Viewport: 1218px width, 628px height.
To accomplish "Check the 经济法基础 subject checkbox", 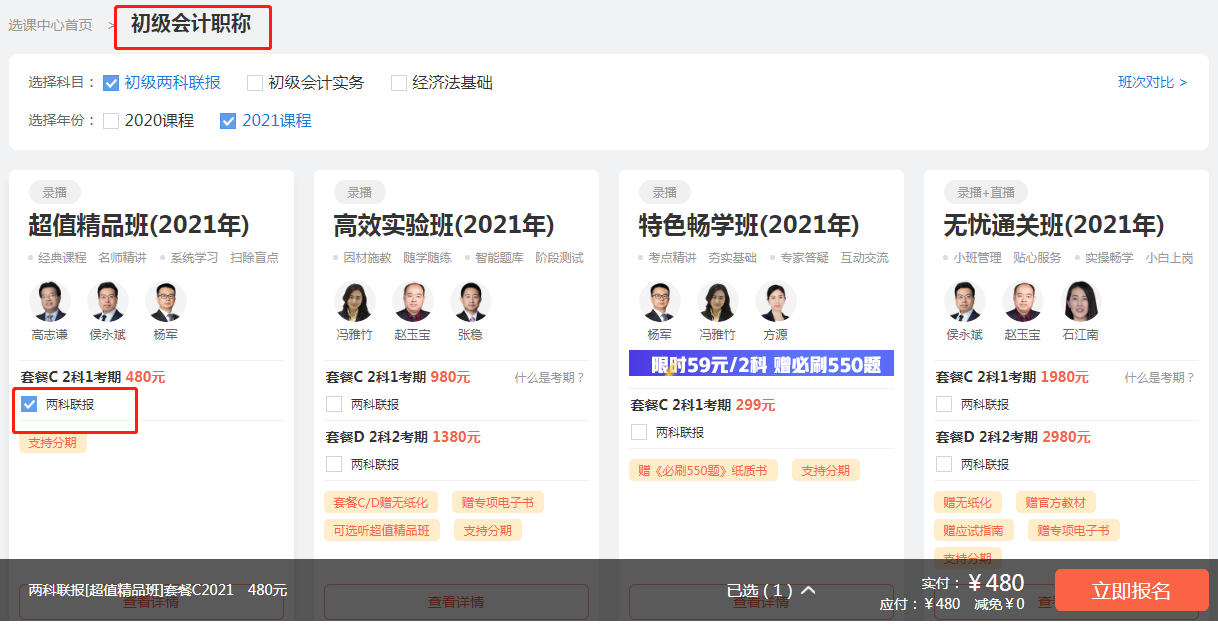I will pos(399,83).
